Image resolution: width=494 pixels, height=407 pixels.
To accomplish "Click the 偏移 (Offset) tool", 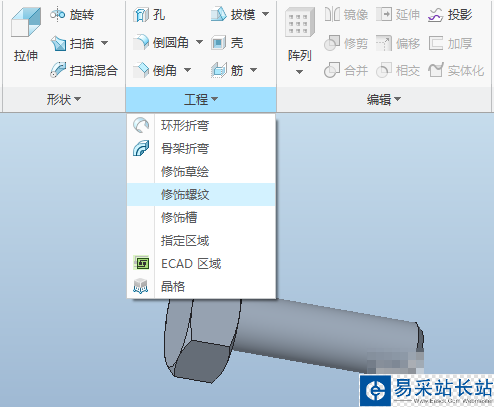I will 398,43.
